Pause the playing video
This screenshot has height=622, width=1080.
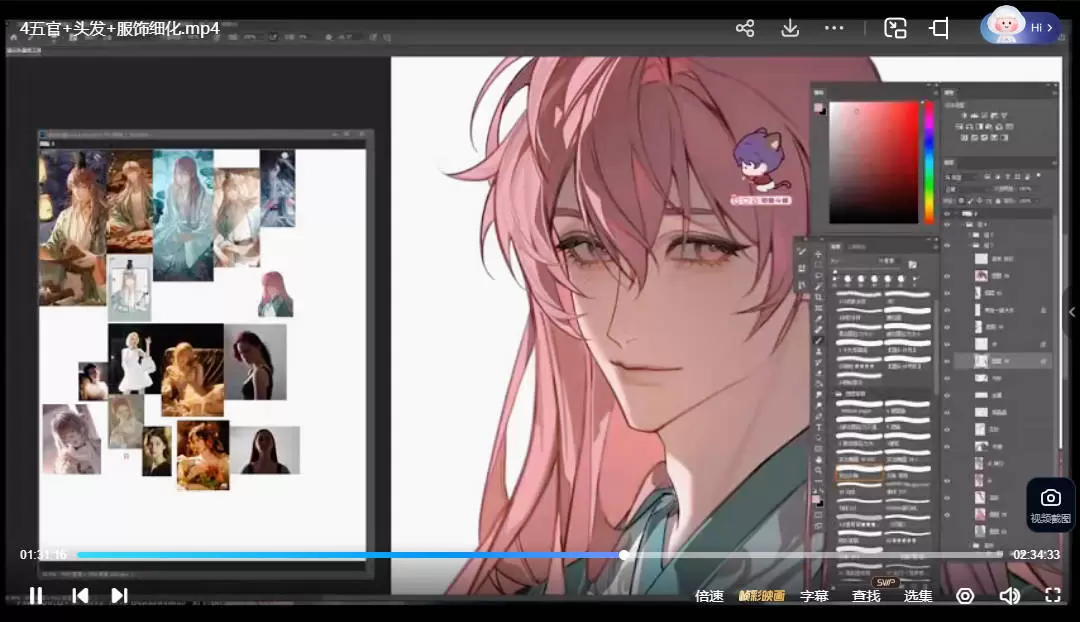click(x=36, y=596)
